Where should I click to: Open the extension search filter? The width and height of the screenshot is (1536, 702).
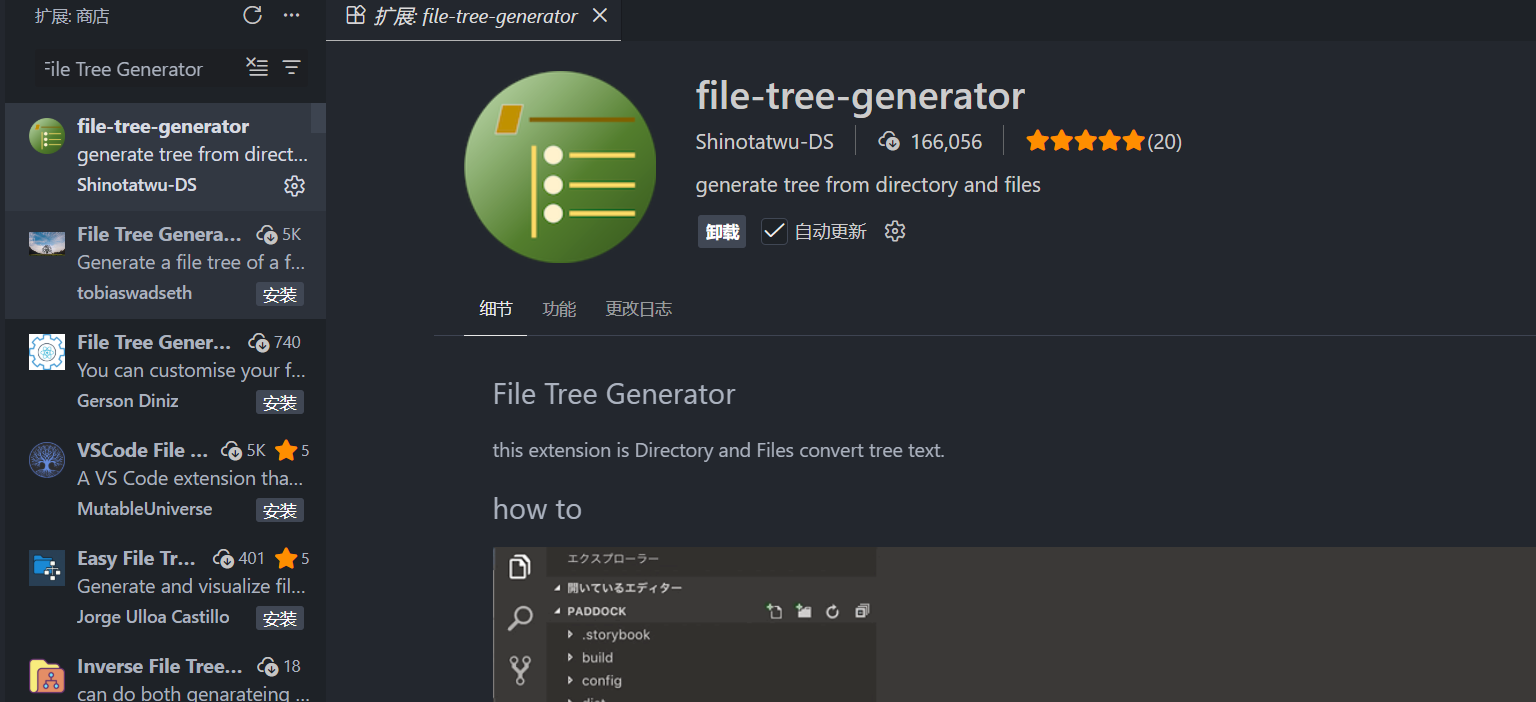(x=291, y=67)
